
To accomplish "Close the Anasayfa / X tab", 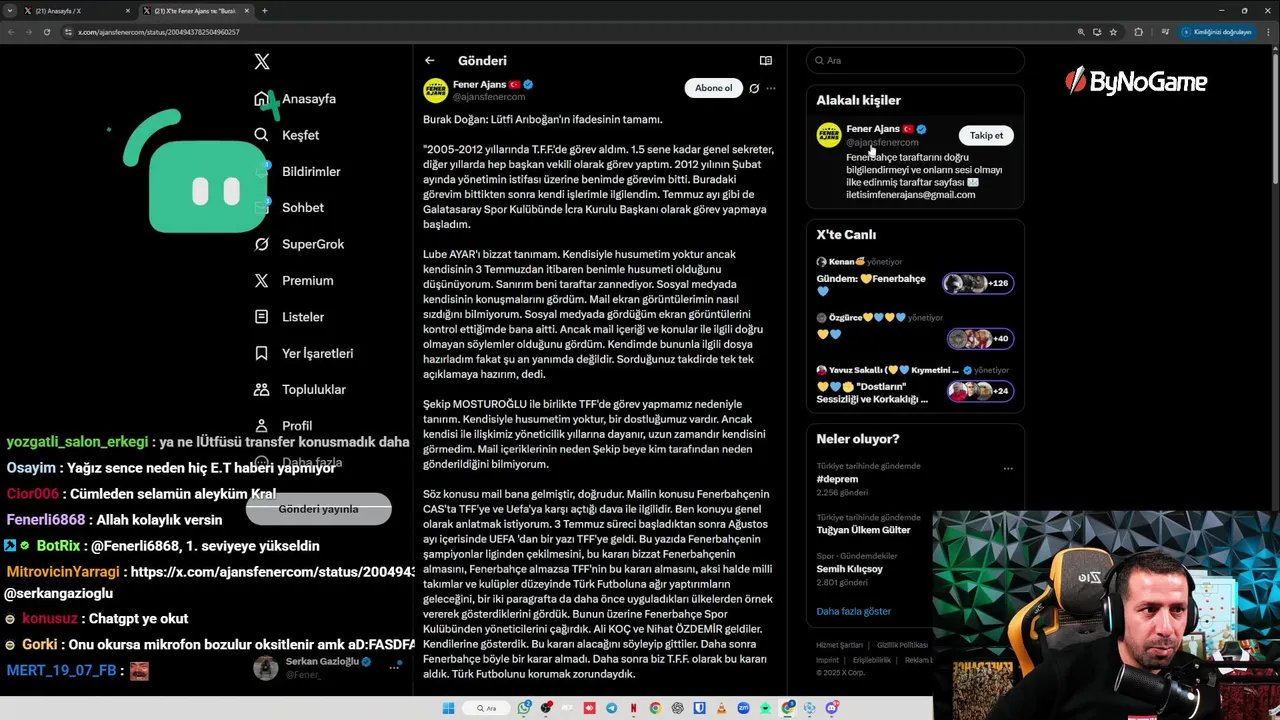I will click(128, 11).
